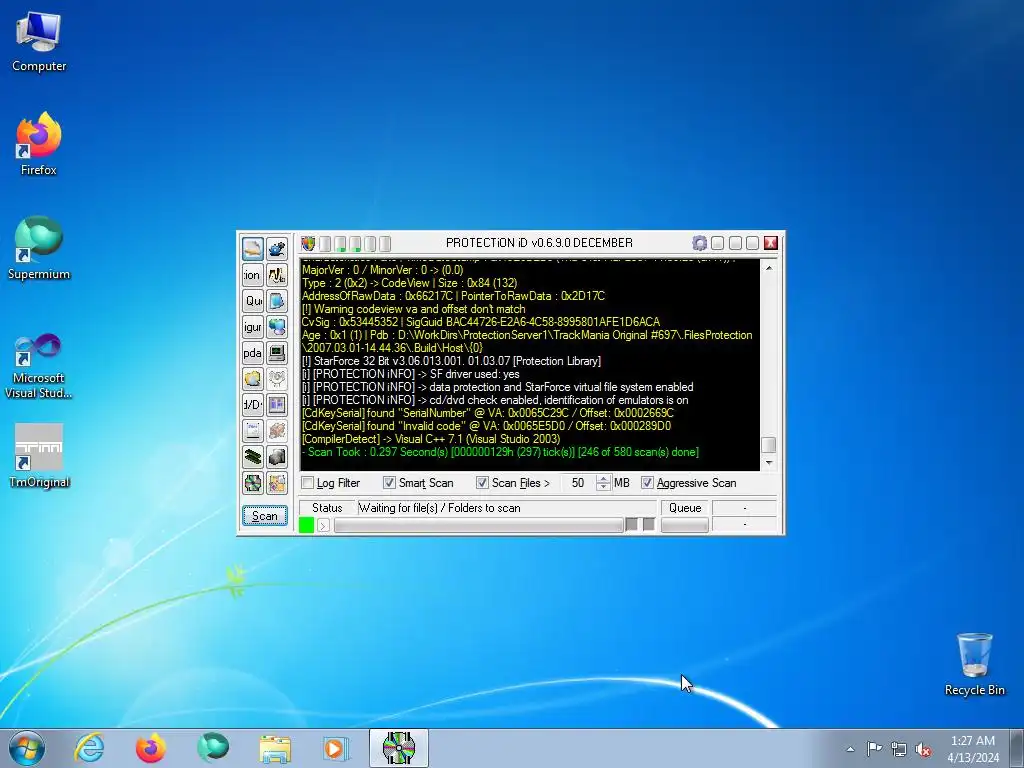Click the 'Waiting for file(s) / Folders to scan' status text
The image size is (1024, 768).
pos(440,508)
